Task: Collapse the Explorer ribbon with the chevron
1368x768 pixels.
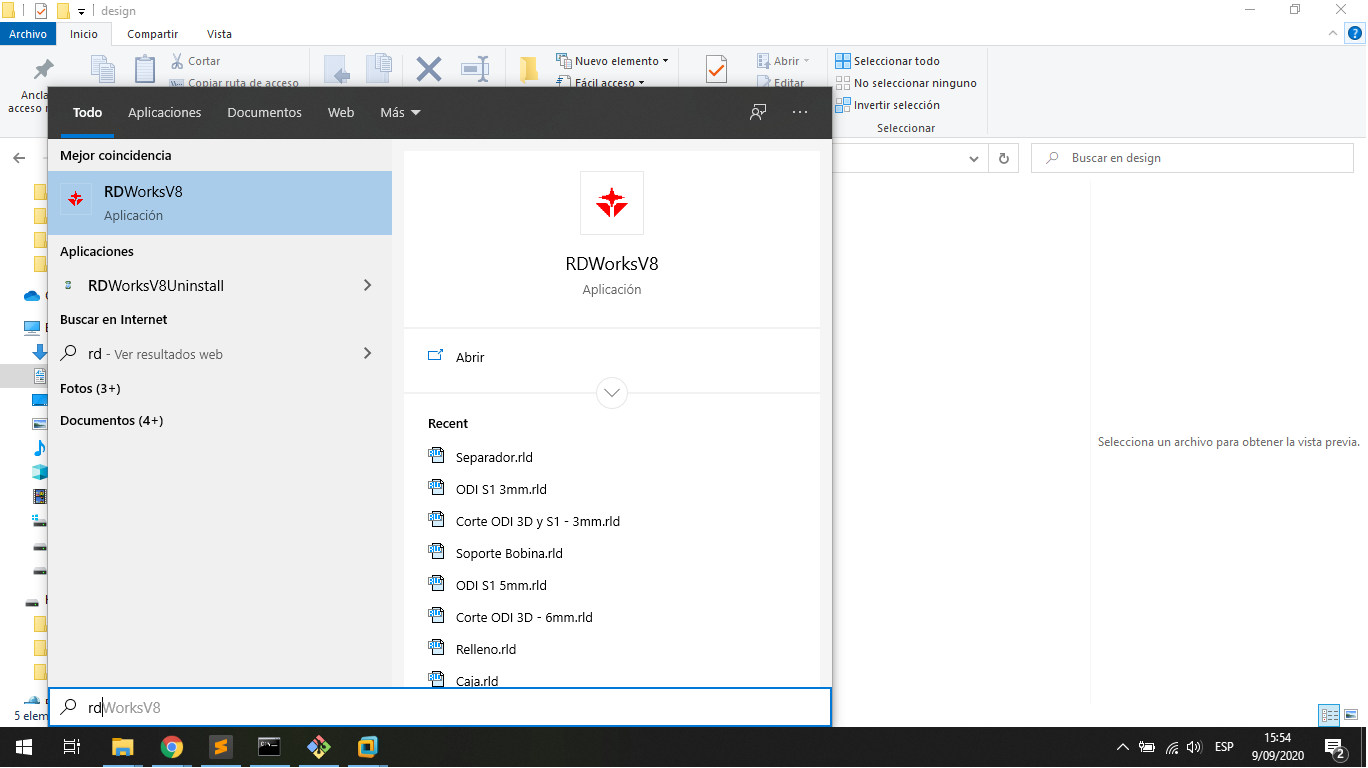Action: click(x=1333, y=33)
